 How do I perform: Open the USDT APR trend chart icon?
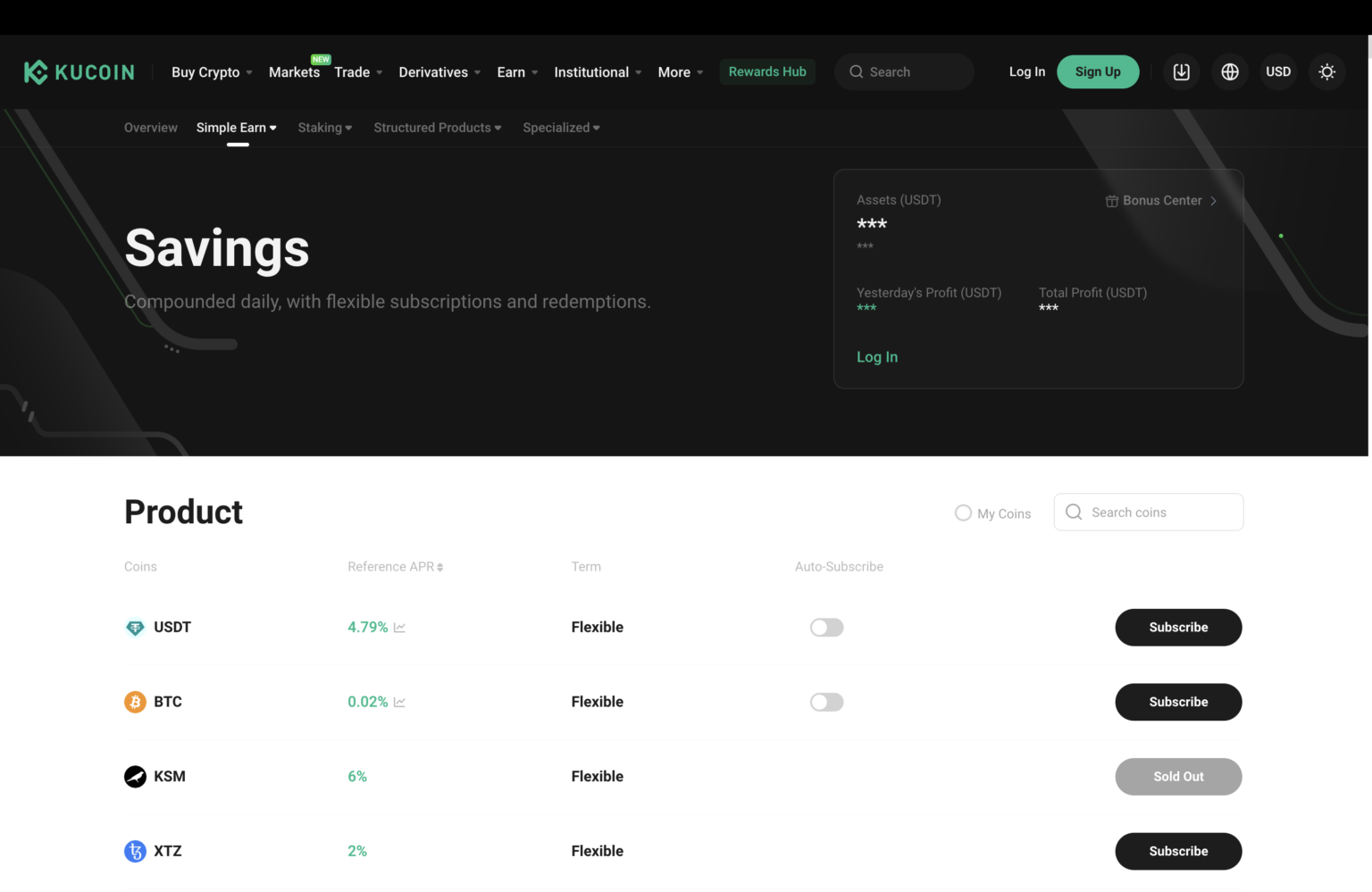[x=398, y=627]
